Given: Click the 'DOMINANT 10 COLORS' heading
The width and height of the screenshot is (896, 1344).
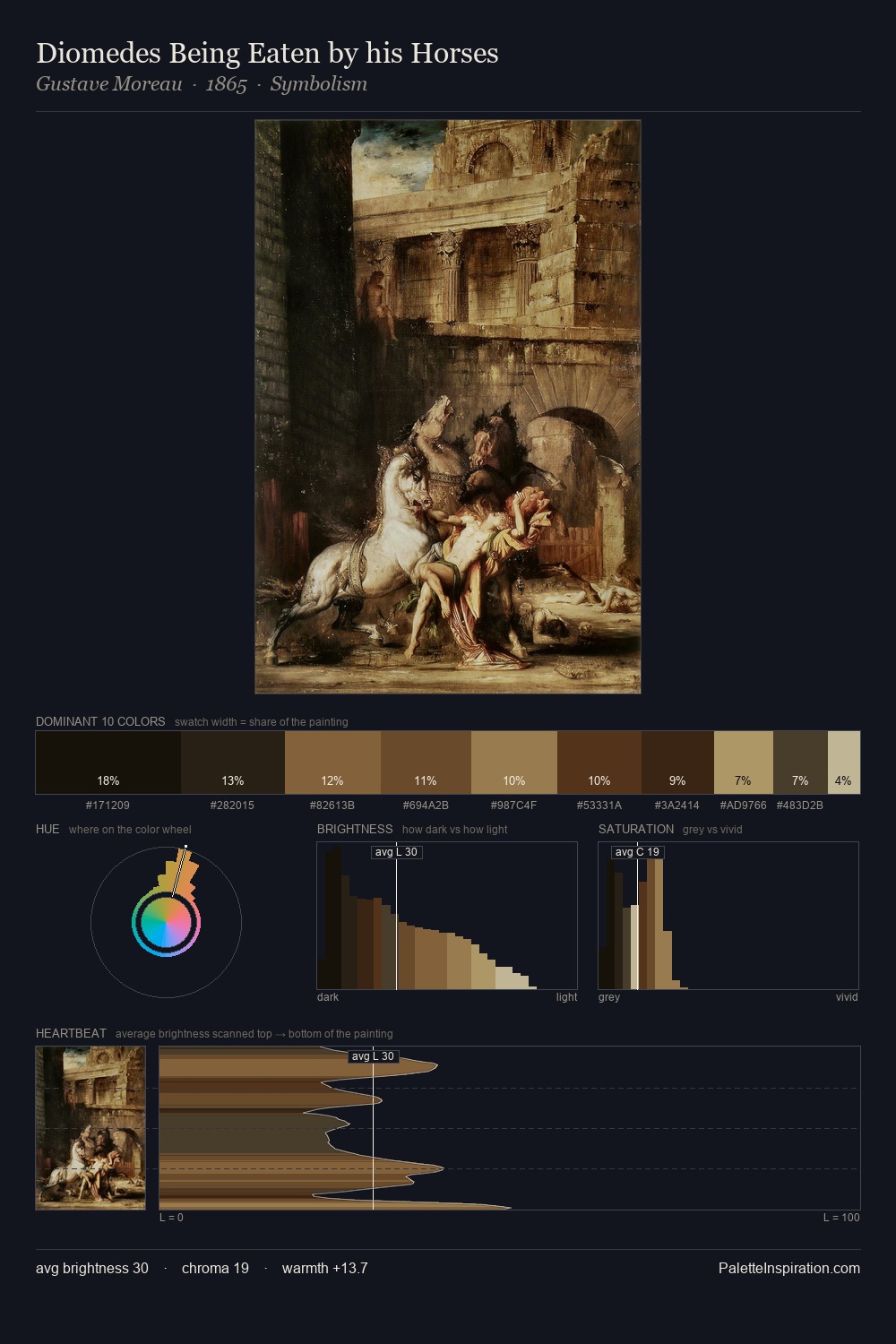Looking at the screenshot, I should 100,721.
